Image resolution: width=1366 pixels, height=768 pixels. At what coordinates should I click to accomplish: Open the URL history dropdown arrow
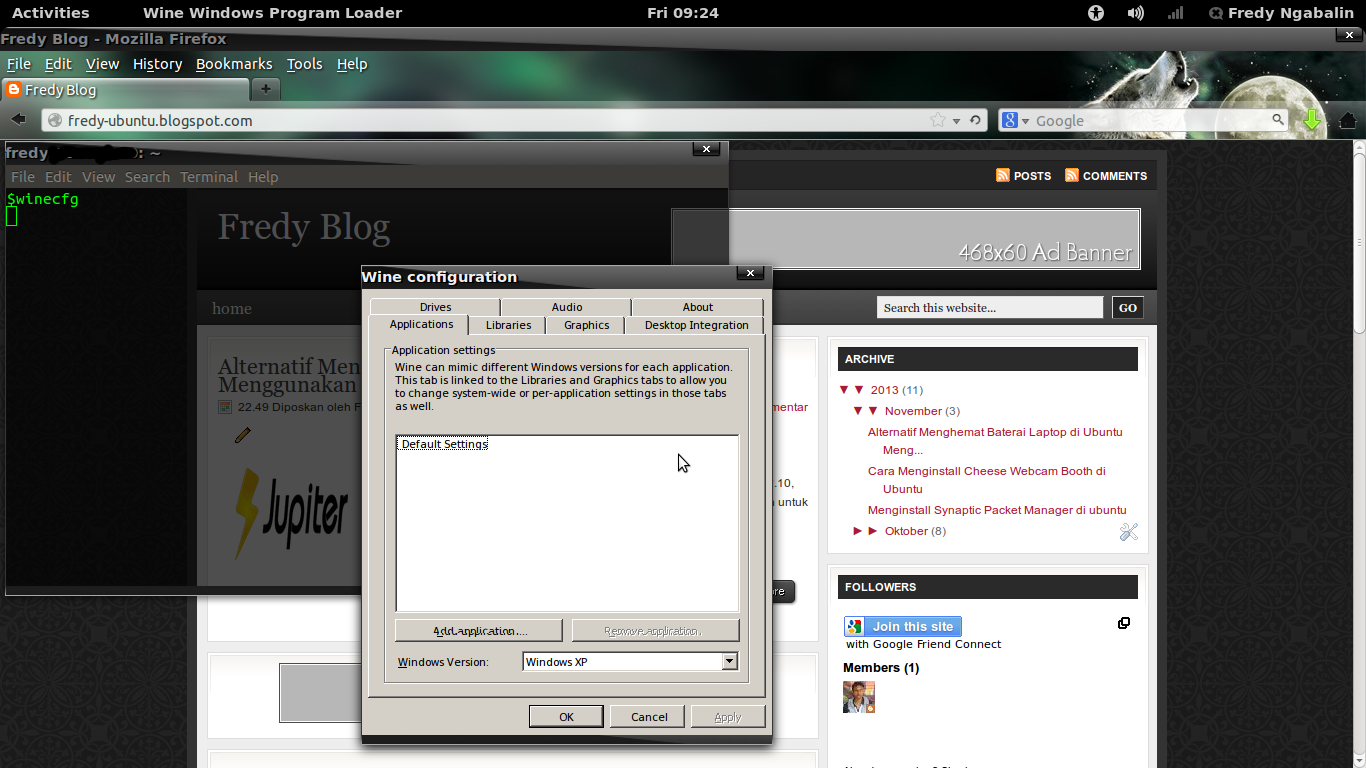[957, 121]
